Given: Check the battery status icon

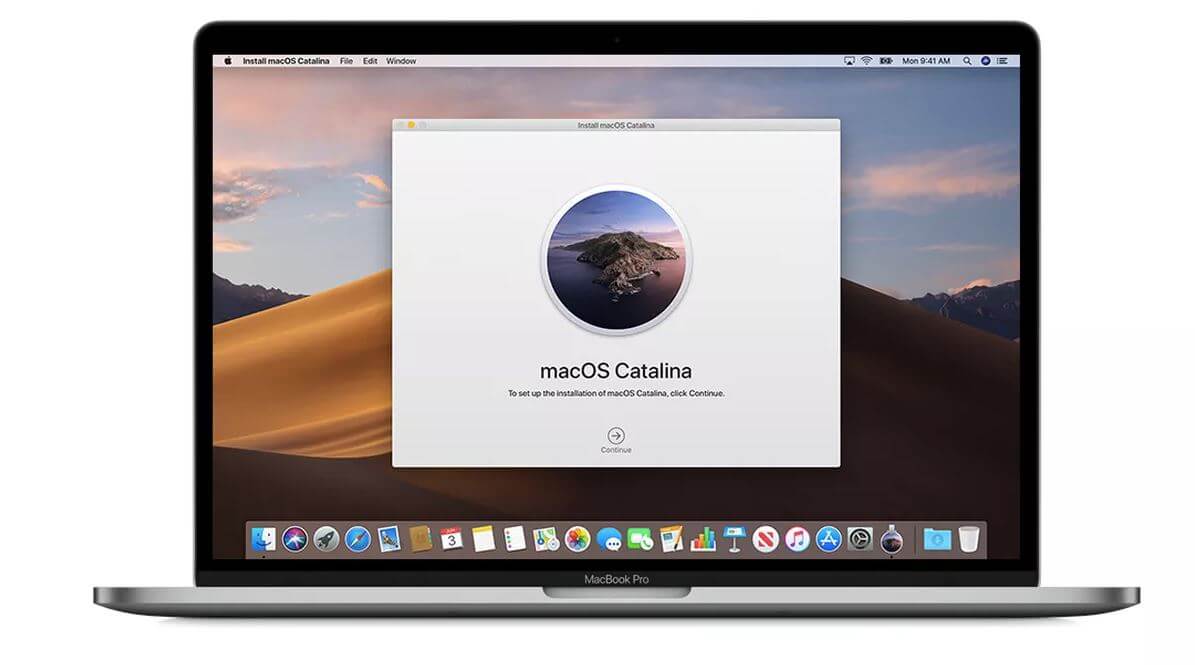Looking at the screenshot, I should (x=886, y=61).
